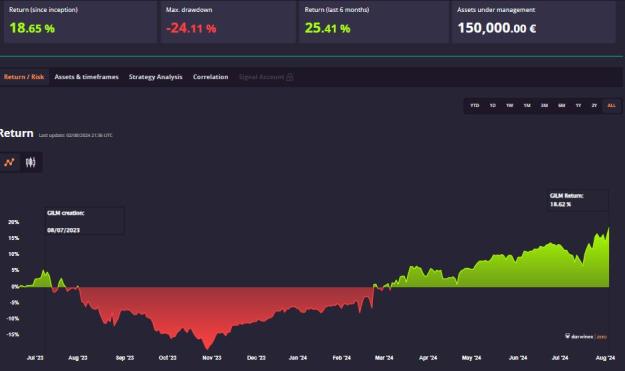Screen dimensions: 625x371
Task: Select the 3M time range
Action: pos(544,106)
